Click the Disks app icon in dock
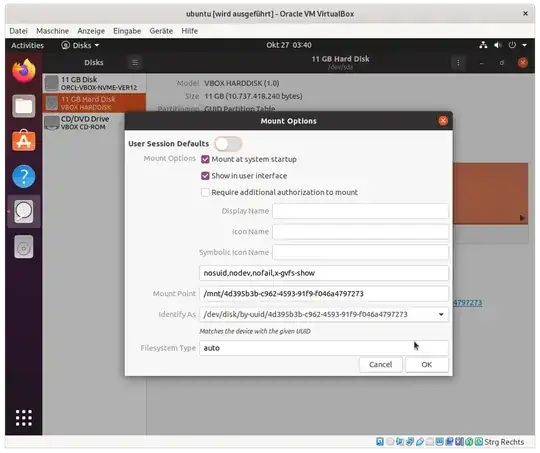The height and width of the screenshot is (453, 540). click(x=24, y=212)
